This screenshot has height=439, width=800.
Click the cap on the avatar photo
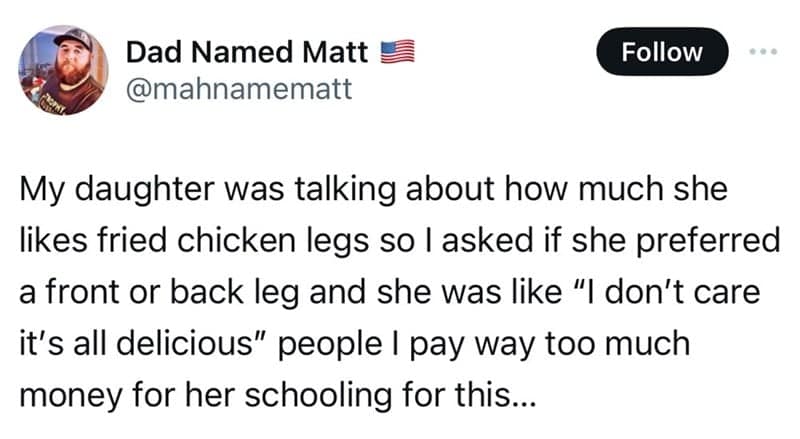click(71, 42)
